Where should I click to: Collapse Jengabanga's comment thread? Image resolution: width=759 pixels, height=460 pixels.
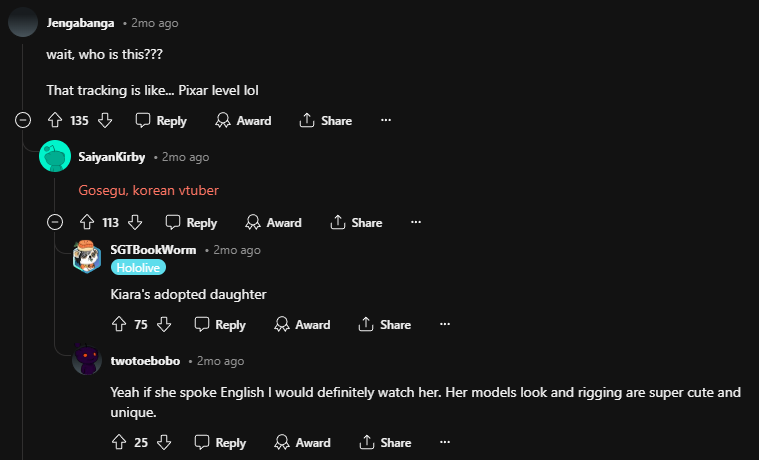pyautogui.click(x=23, y=121)
